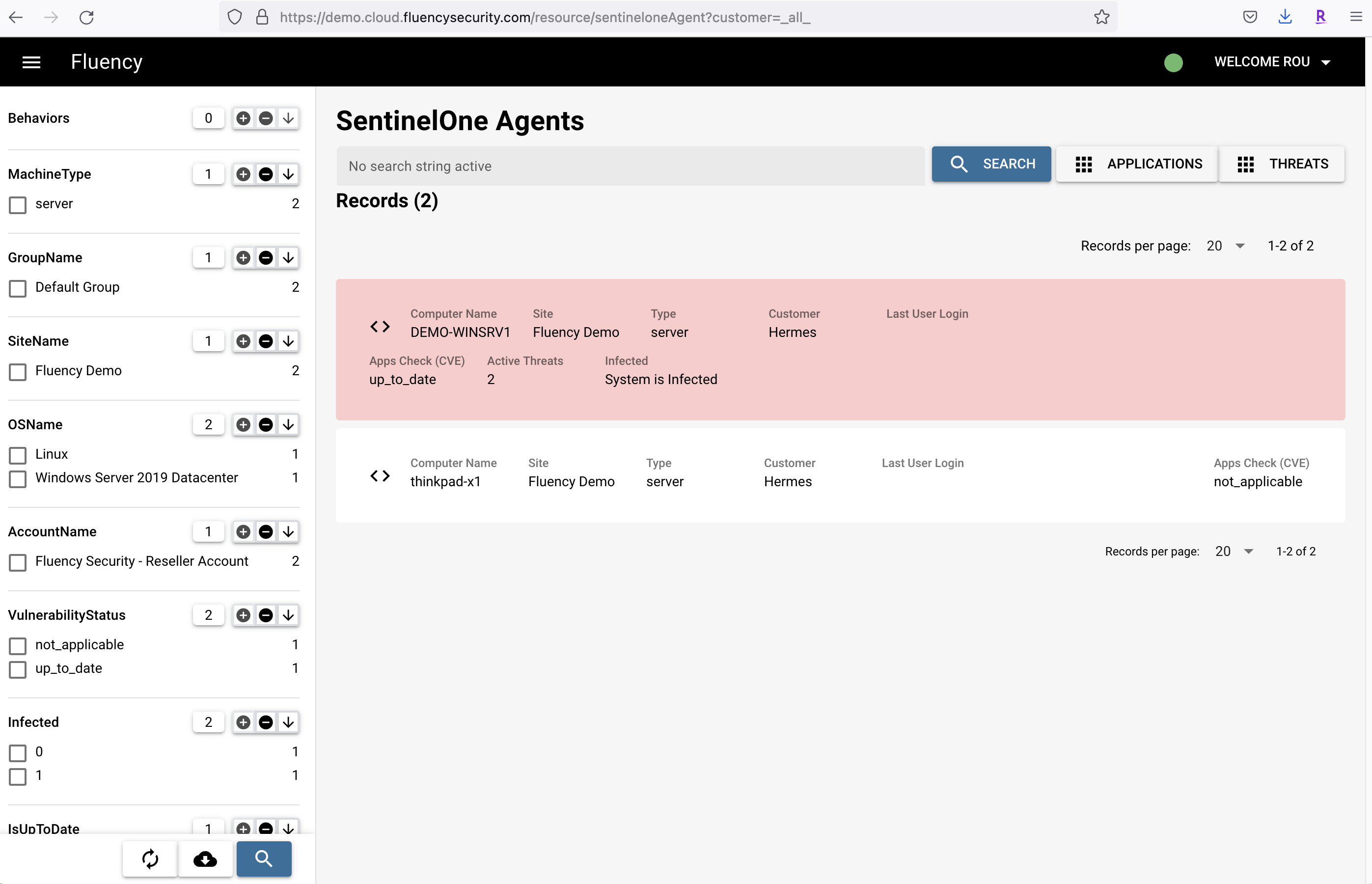Screen dimensions: 1372x884
Task: Check Fluency Security - Reseller Account checkbox
Action: (18, 562)
